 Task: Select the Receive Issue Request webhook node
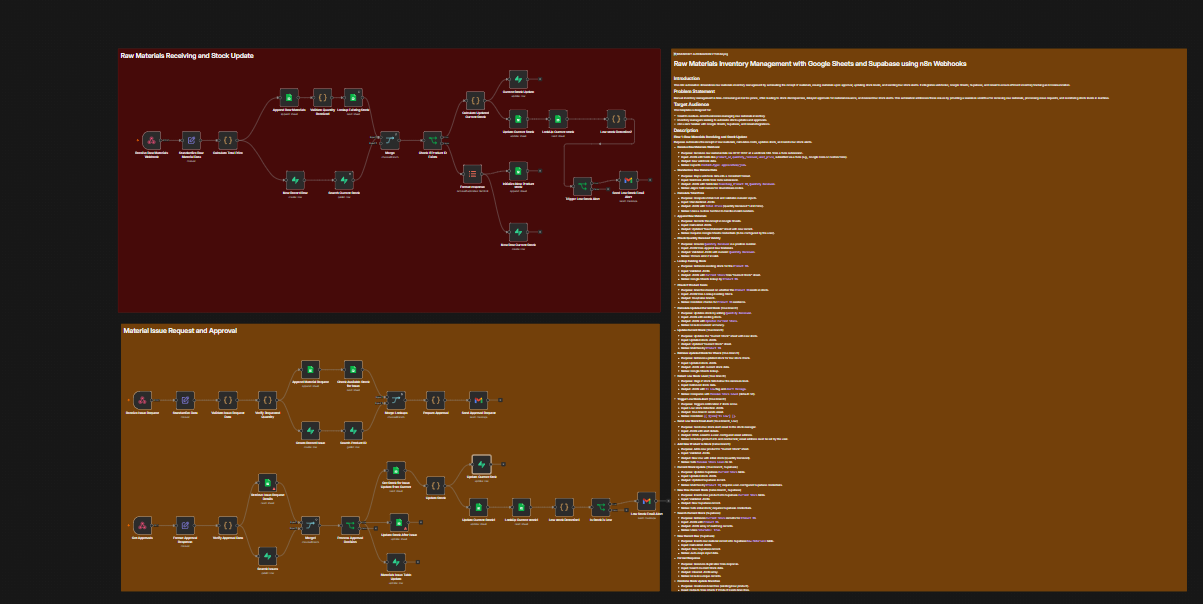coord(142,399)
